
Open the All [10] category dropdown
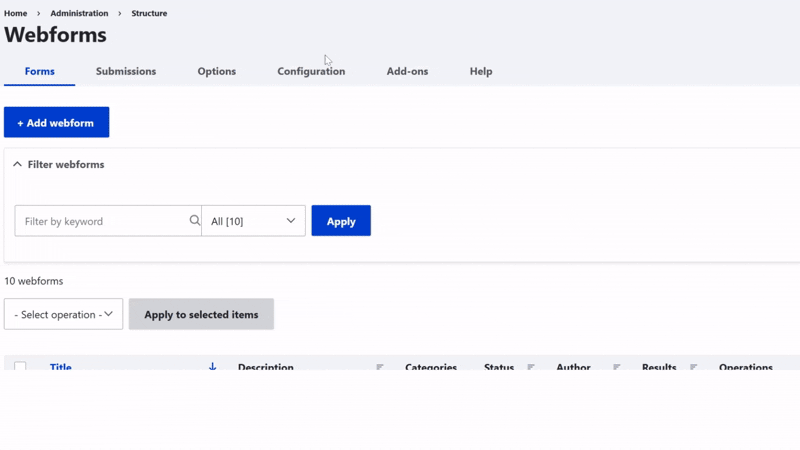[x=254, y=221]
